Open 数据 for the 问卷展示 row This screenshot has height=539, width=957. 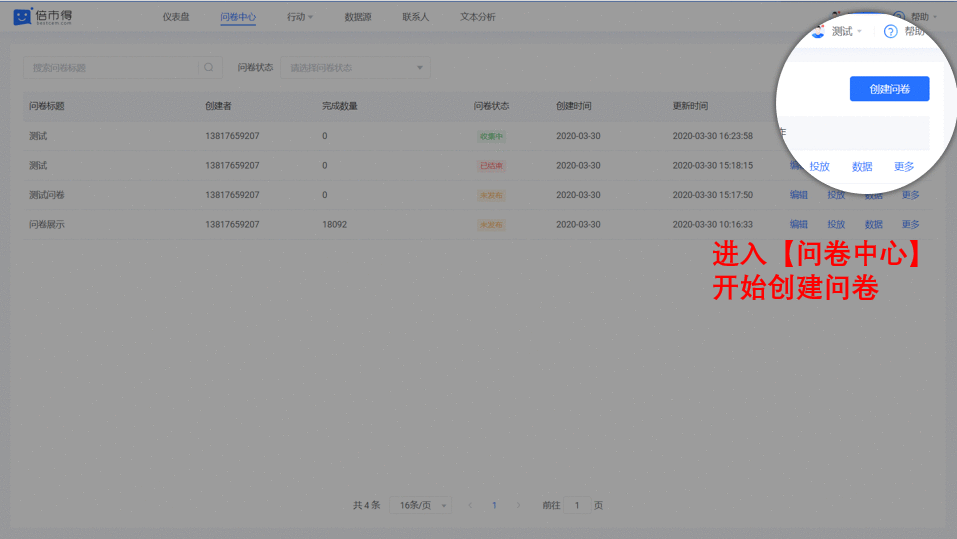[873, 225]
